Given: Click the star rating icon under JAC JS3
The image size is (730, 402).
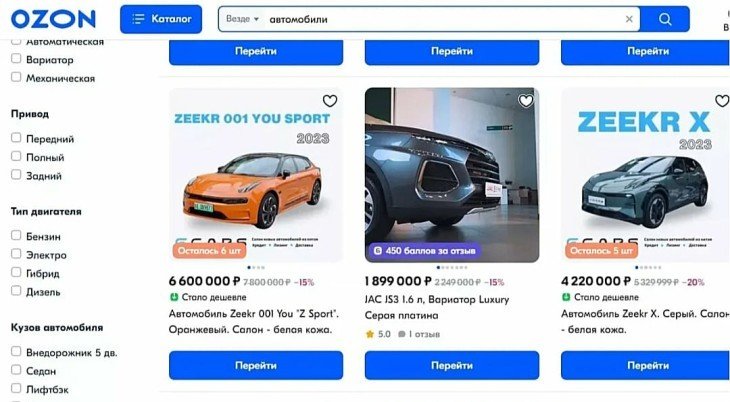Looking at the screenshot, I should (370, 334).
